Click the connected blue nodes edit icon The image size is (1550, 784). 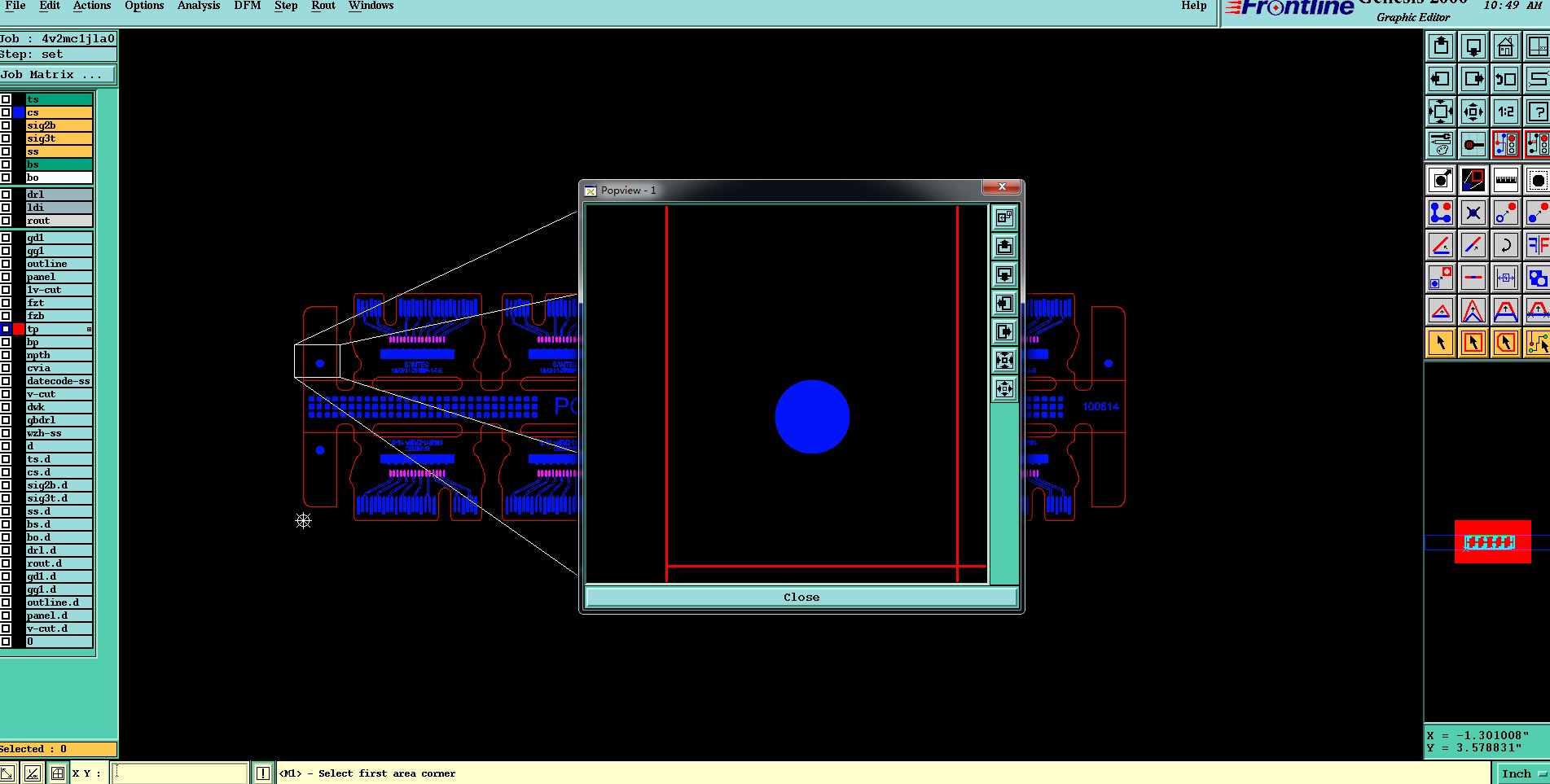pyautogui.click(x=1441, y=212)
